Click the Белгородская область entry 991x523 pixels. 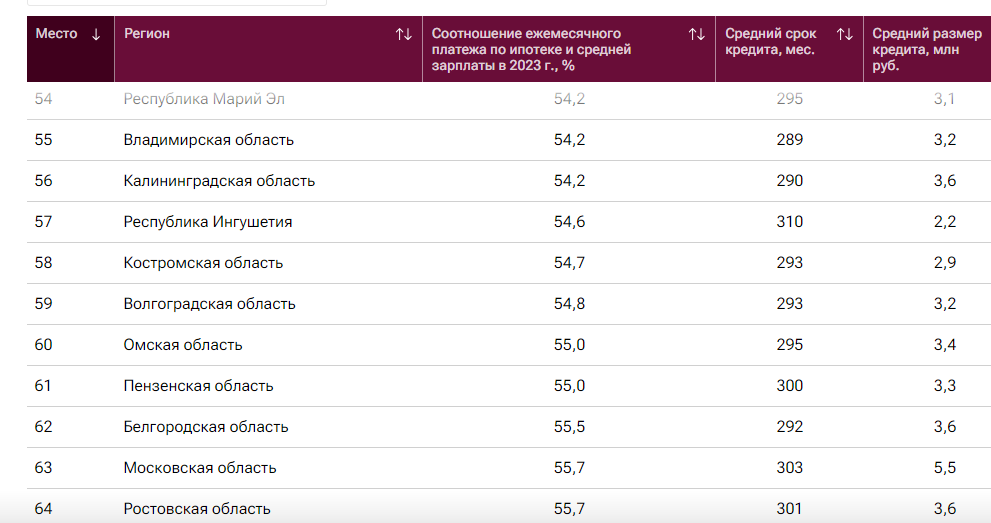[x=206, y=427]
